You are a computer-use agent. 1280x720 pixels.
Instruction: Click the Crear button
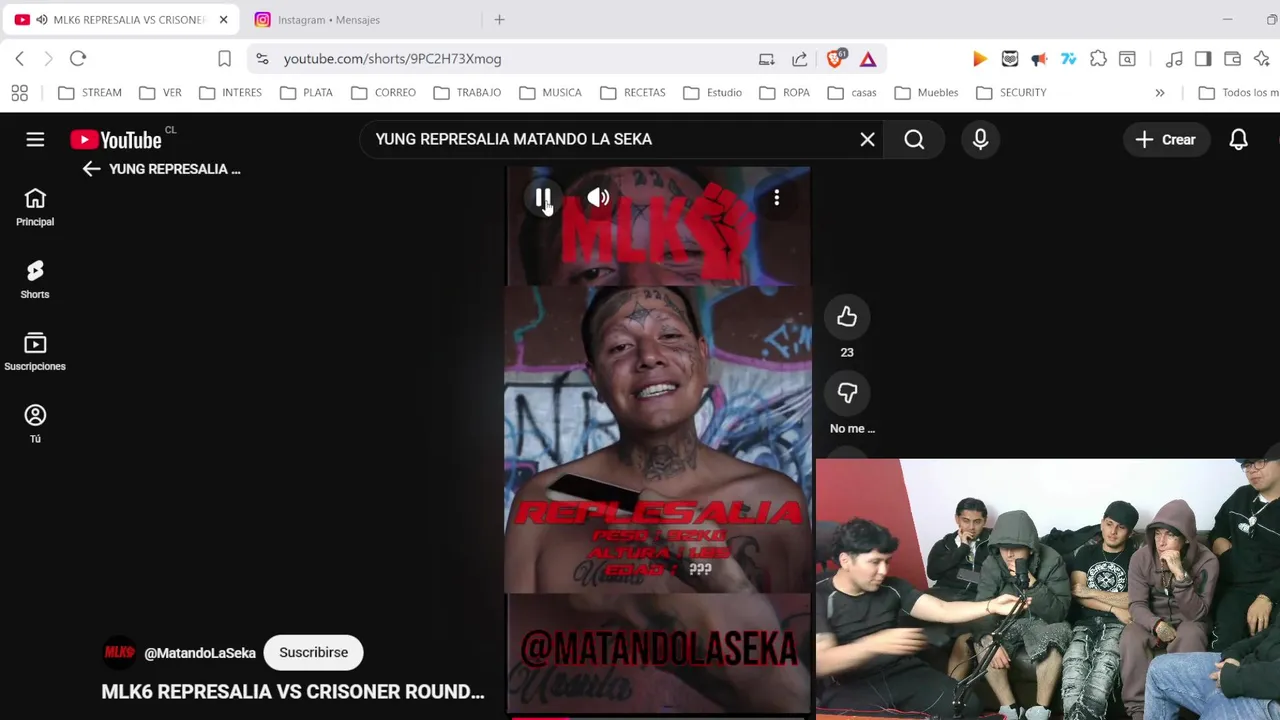click(1166, 139)
